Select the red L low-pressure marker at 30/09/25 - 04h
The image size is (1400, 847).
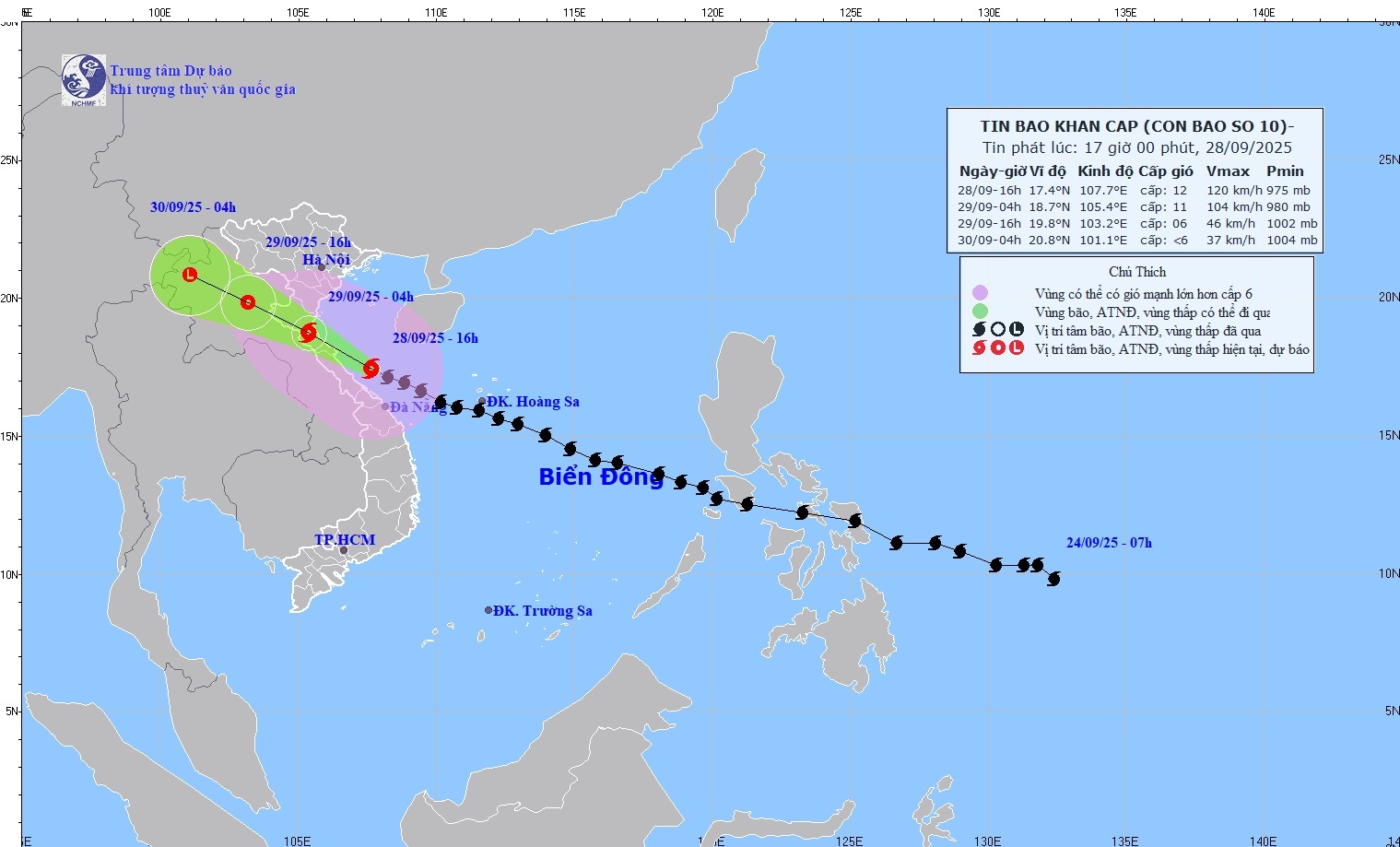(x=190, y=275)
